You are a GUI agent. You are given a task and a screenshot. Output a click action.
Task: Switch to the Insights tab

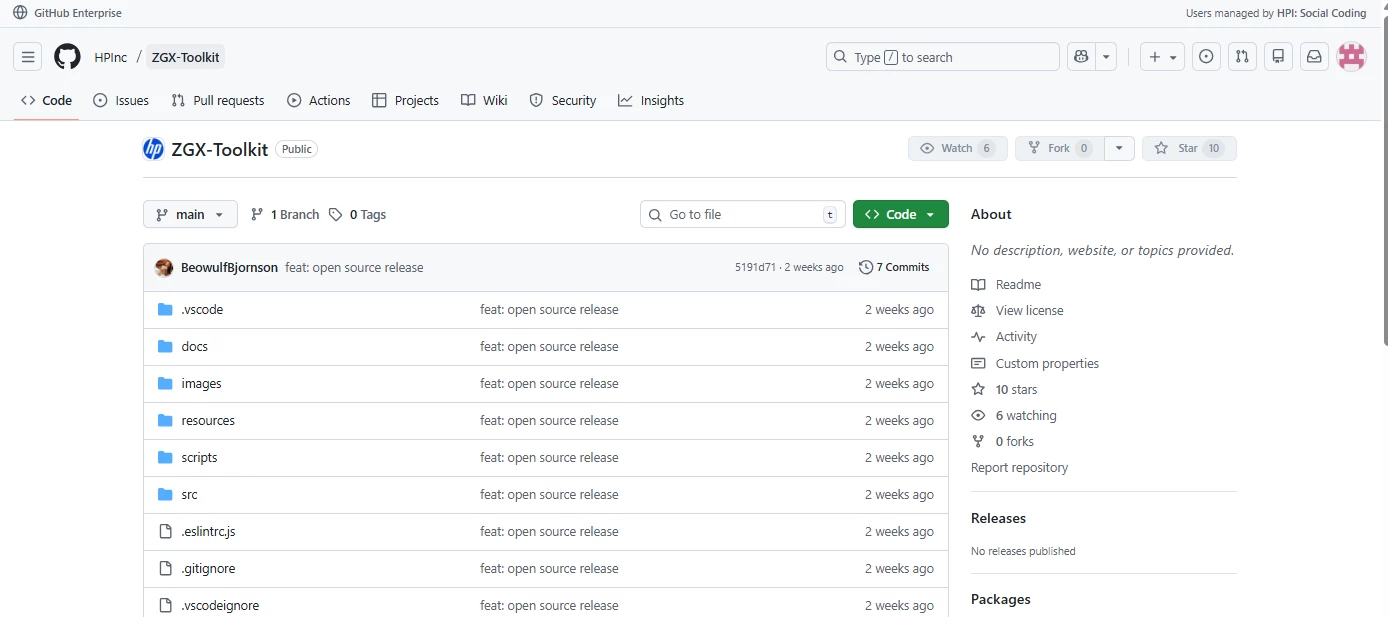click(651, 100)
